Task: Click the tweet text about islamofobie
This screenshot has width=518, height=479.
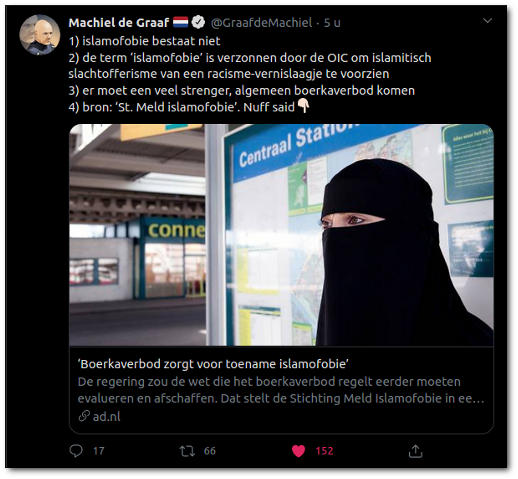Action: tap(250, 74)
